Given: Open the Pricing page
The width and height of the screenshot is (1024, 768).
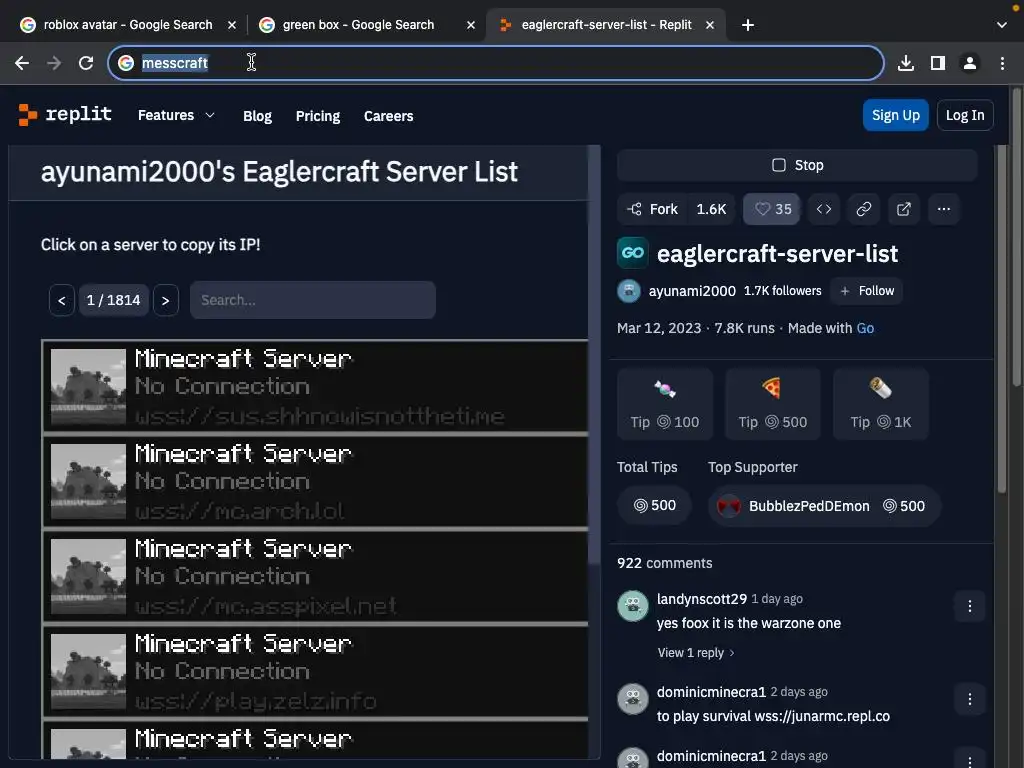Looking at the screenshot, I should [317, 116].
